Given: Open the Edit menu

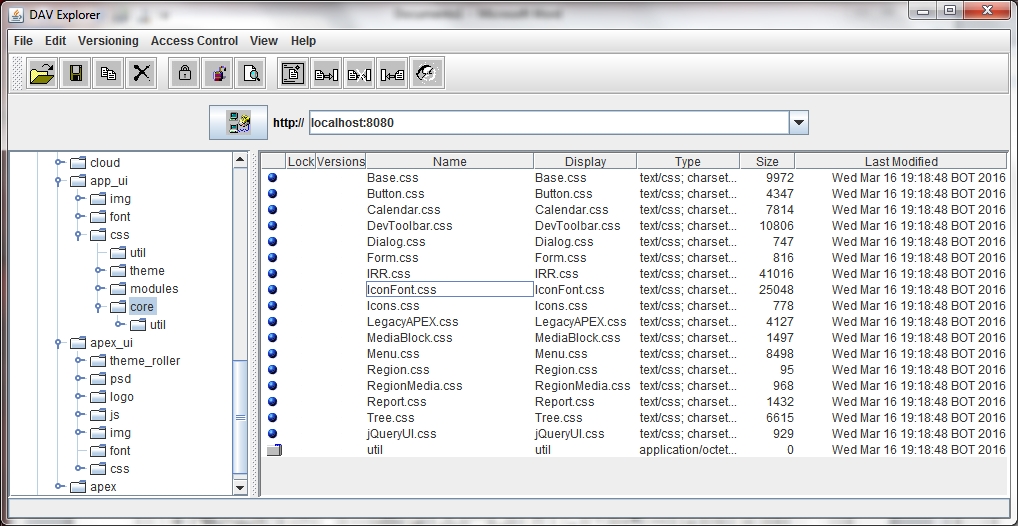Looking at the screenshot, I should click(x=55, y=40).
